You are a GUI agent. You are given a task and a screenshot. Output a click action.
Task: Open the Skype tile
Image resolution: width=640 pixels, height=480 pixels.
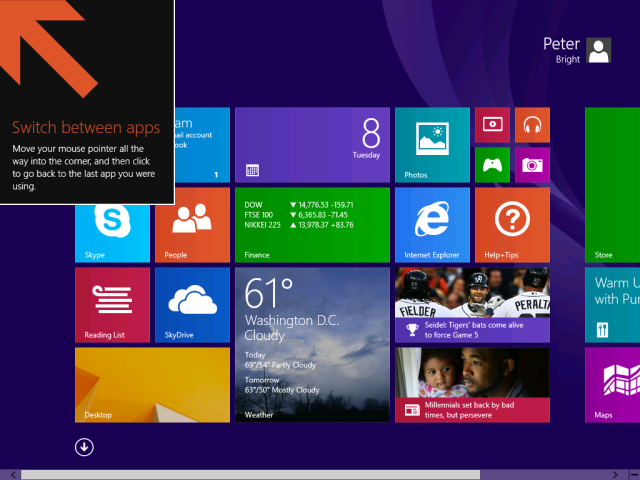click(x=113, y=233)
